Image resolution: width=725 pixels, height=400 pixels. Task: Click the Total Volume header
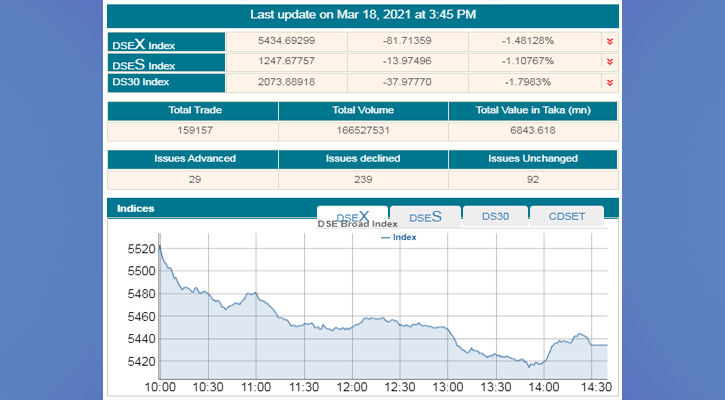click(362, 111)
